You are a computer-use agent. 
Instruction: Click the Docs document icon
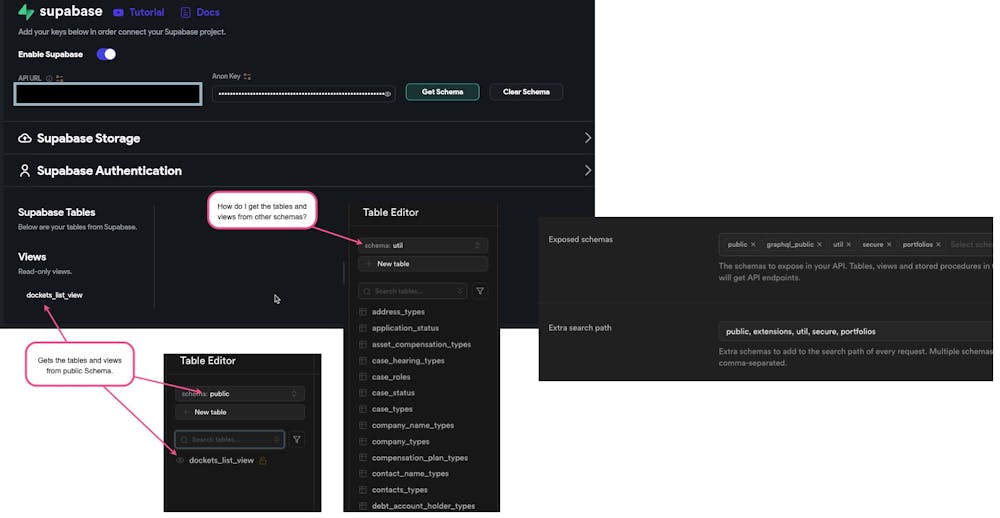pos(186,12)
